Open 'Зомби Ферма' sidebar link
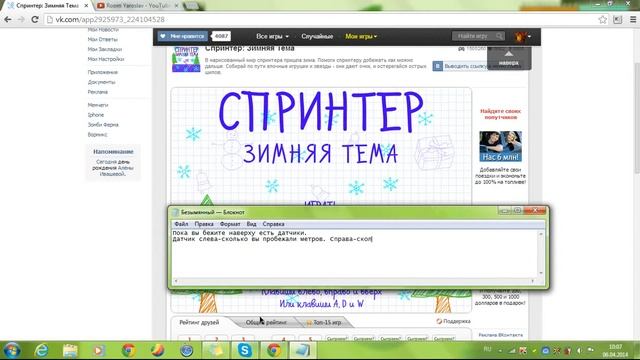The image size is (640, 360). pos(103,124)
